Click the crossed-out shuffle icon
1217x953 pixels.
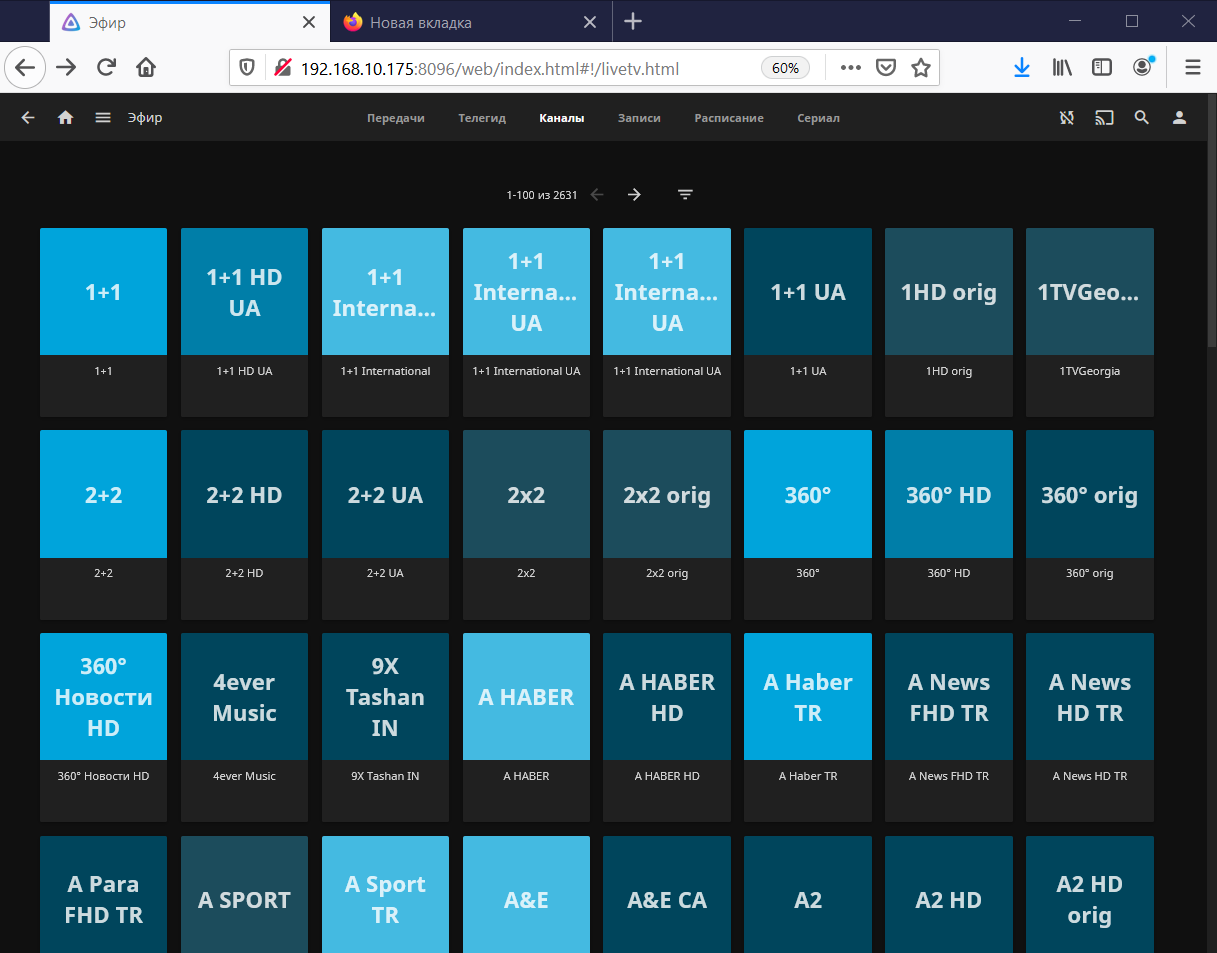coord(1066,117)
